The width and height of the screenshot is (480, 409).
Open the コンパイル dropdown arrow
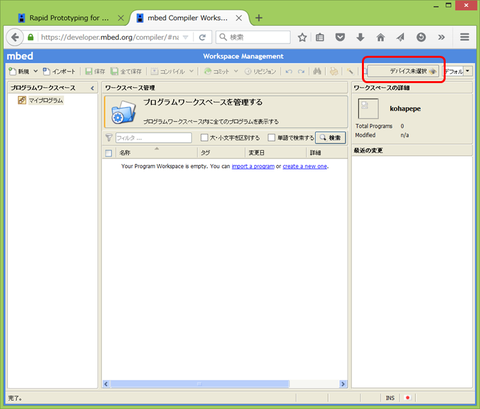point(191,71)
